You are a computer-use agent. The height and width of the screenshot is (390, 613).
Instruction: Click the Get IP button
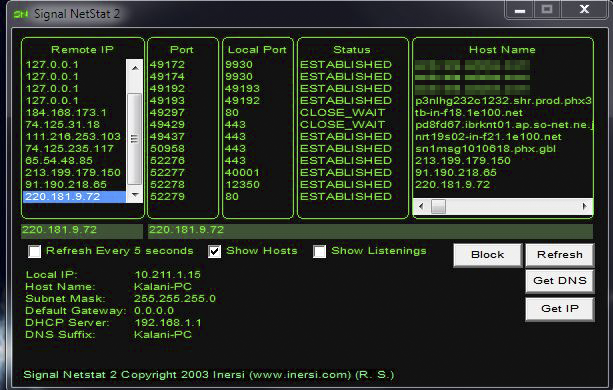[x=559, y=309]
